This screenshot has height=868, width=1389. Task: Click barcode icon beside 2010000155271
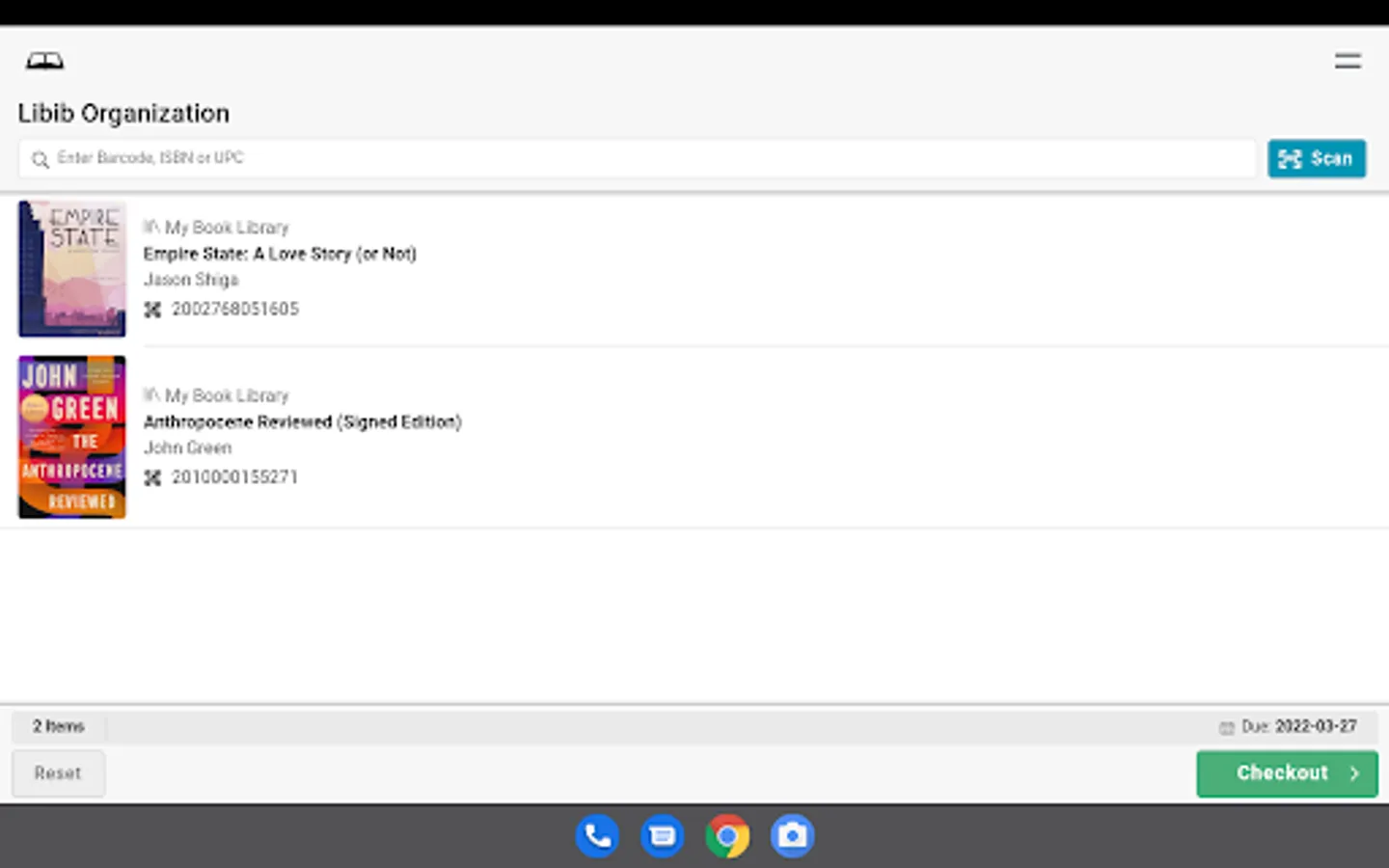coord(152,477)
